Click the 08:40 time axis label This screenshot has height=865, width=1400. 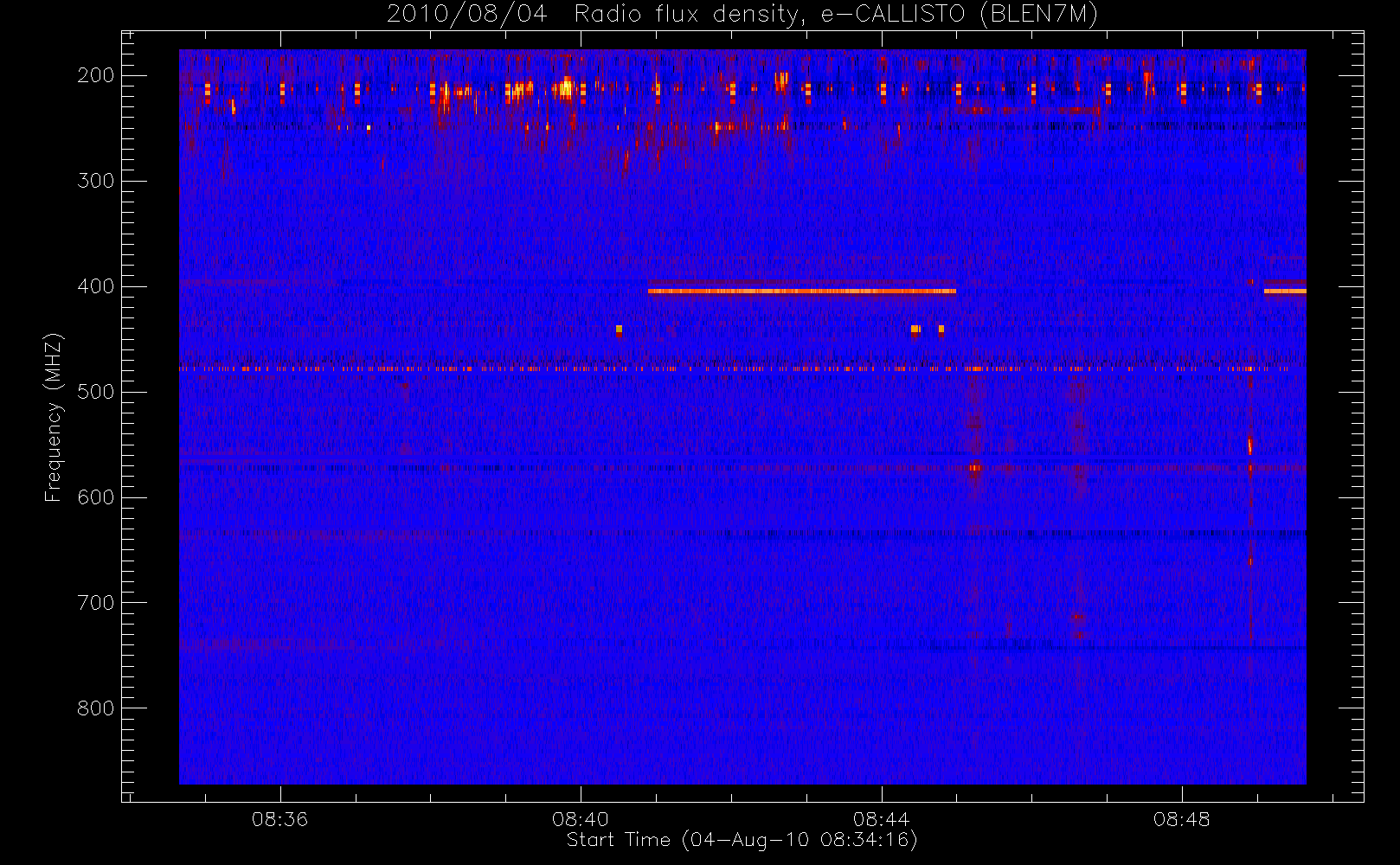[x=581, y=819]
